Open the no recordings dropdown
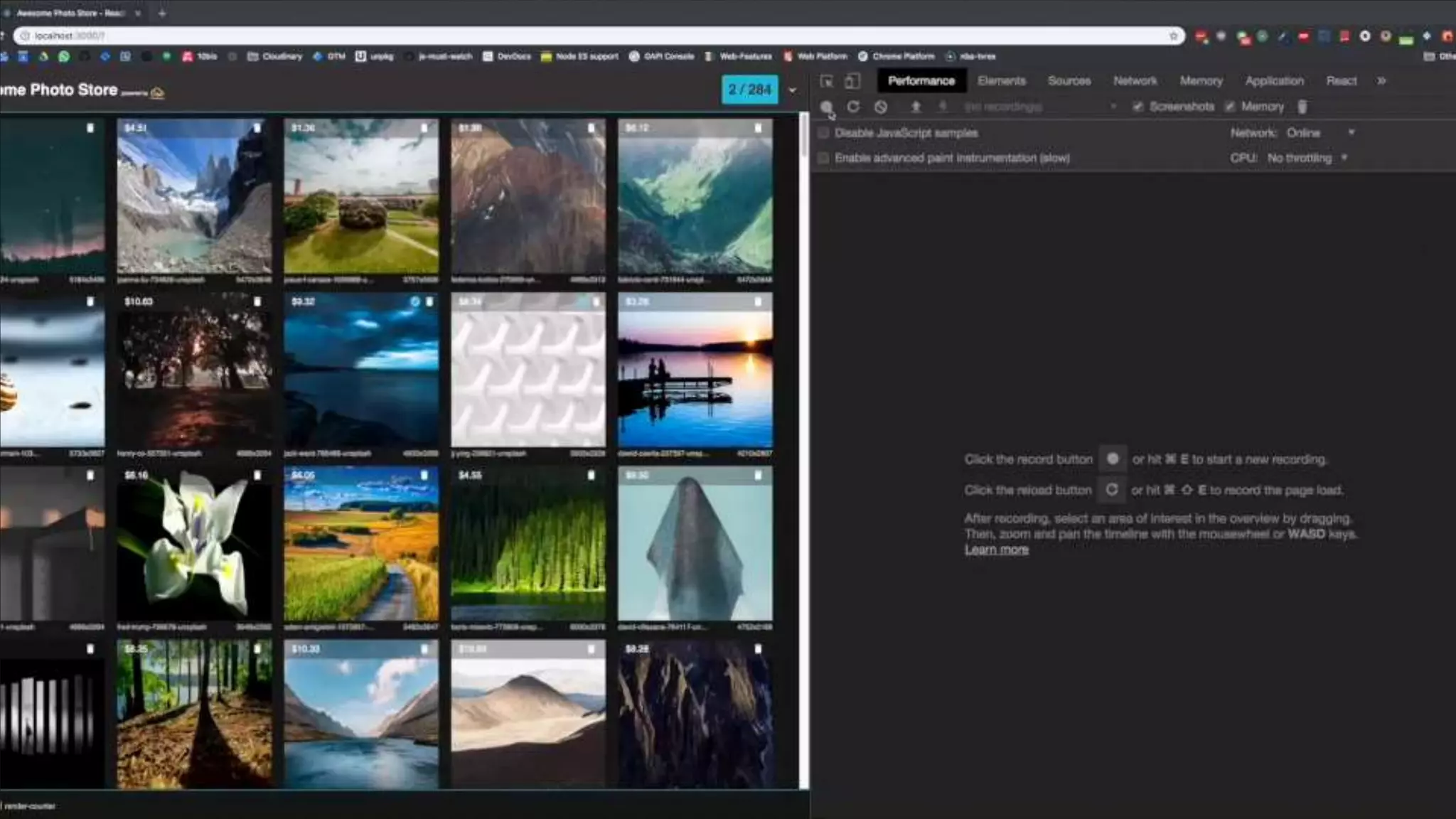Screen dimensions: 1456x819 tap(1039, 107)
